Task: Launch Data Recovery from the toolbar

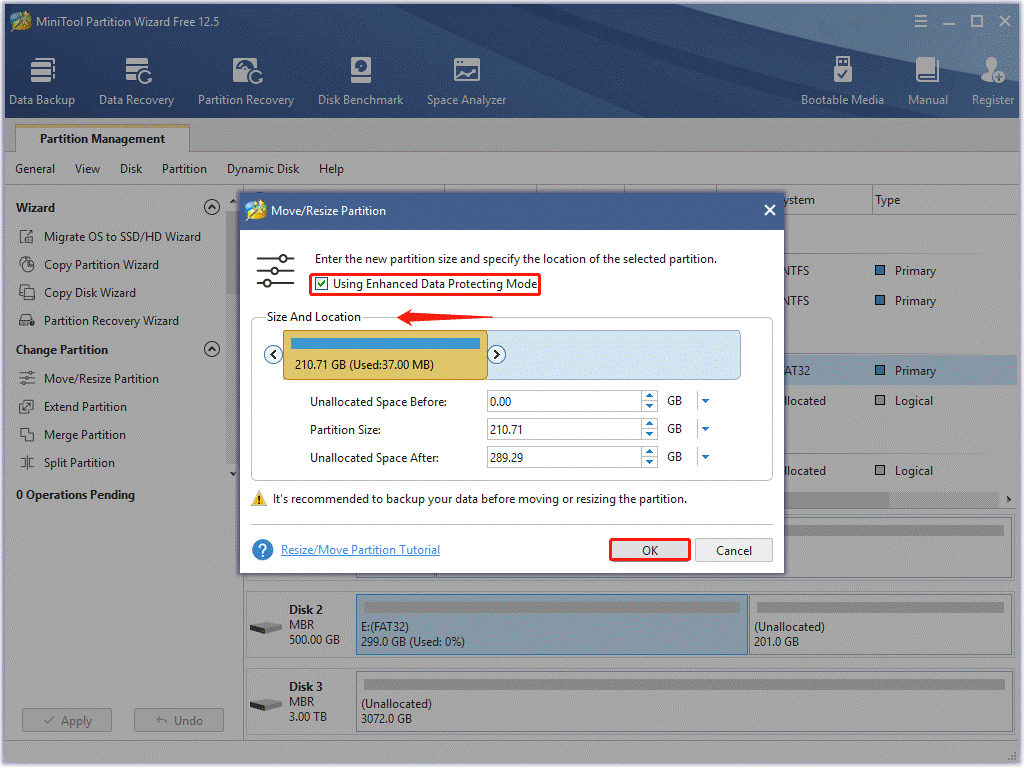Action: [136, 81]
